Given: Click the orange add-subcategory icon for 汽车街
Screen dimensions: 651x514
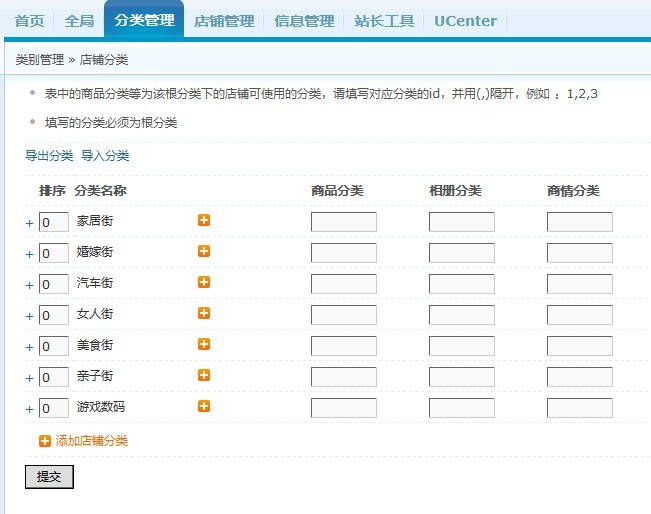Looking at the screenshot, I should [204, 282].
